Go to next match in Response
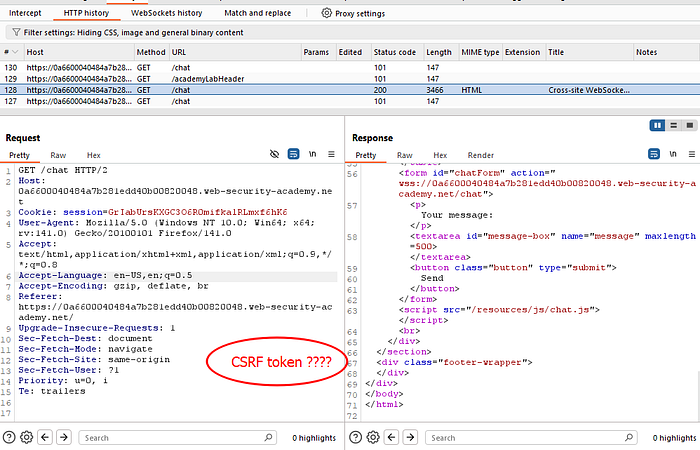The width and height of the screenshot is (700, 450). (x=410, y=437)
